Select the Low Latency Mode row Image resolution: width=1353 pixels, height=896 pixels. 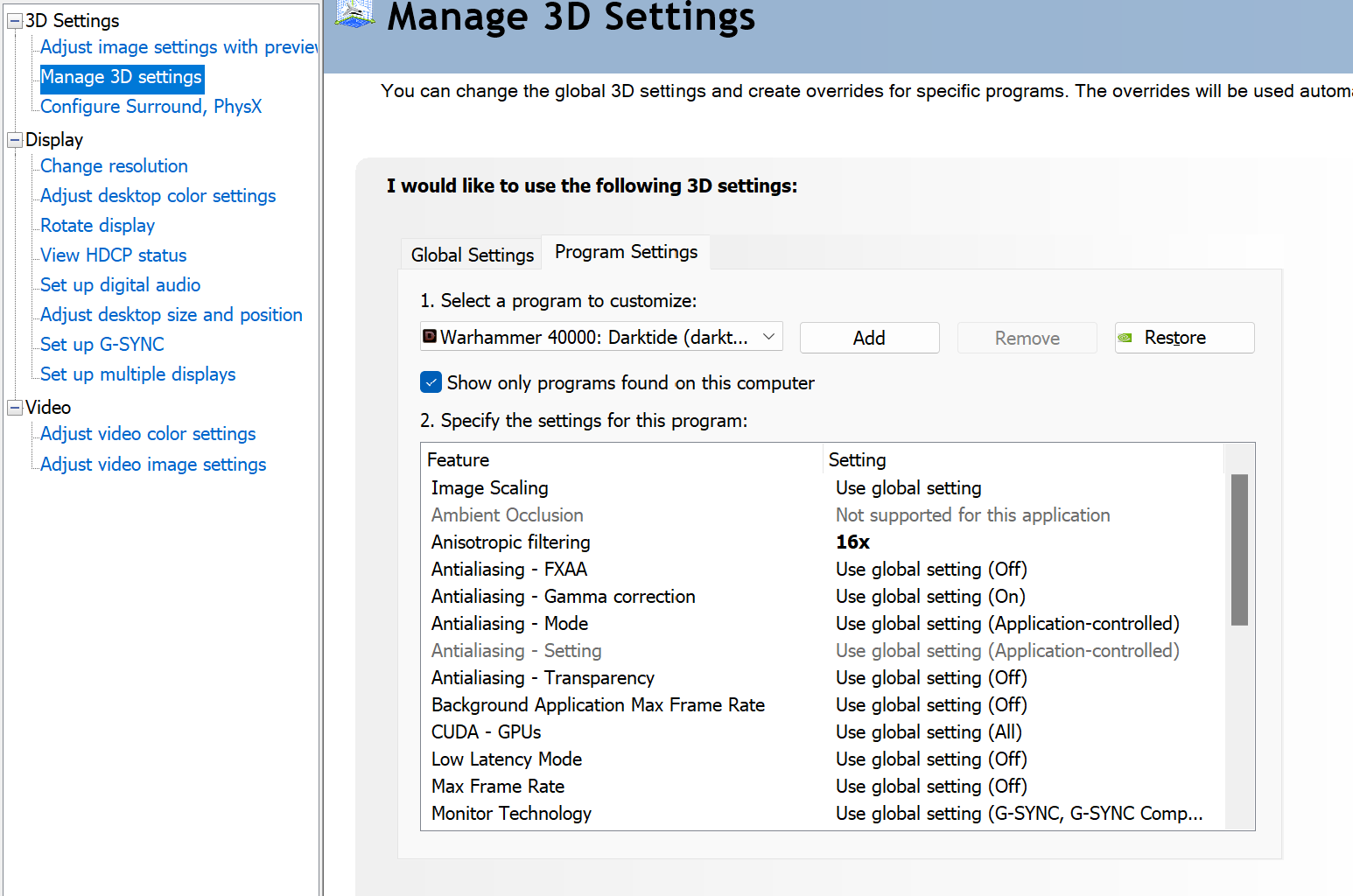[x=507, y=759]
